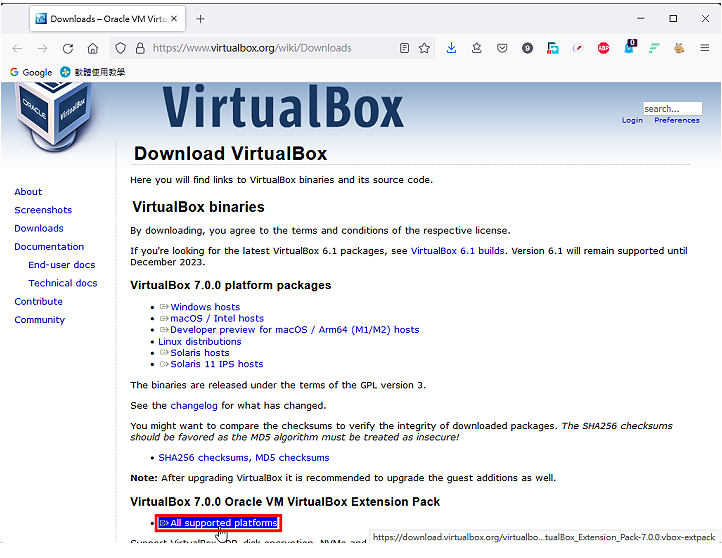Open the Login link
This screenshot has height=558, width=722.
(632, 120)
